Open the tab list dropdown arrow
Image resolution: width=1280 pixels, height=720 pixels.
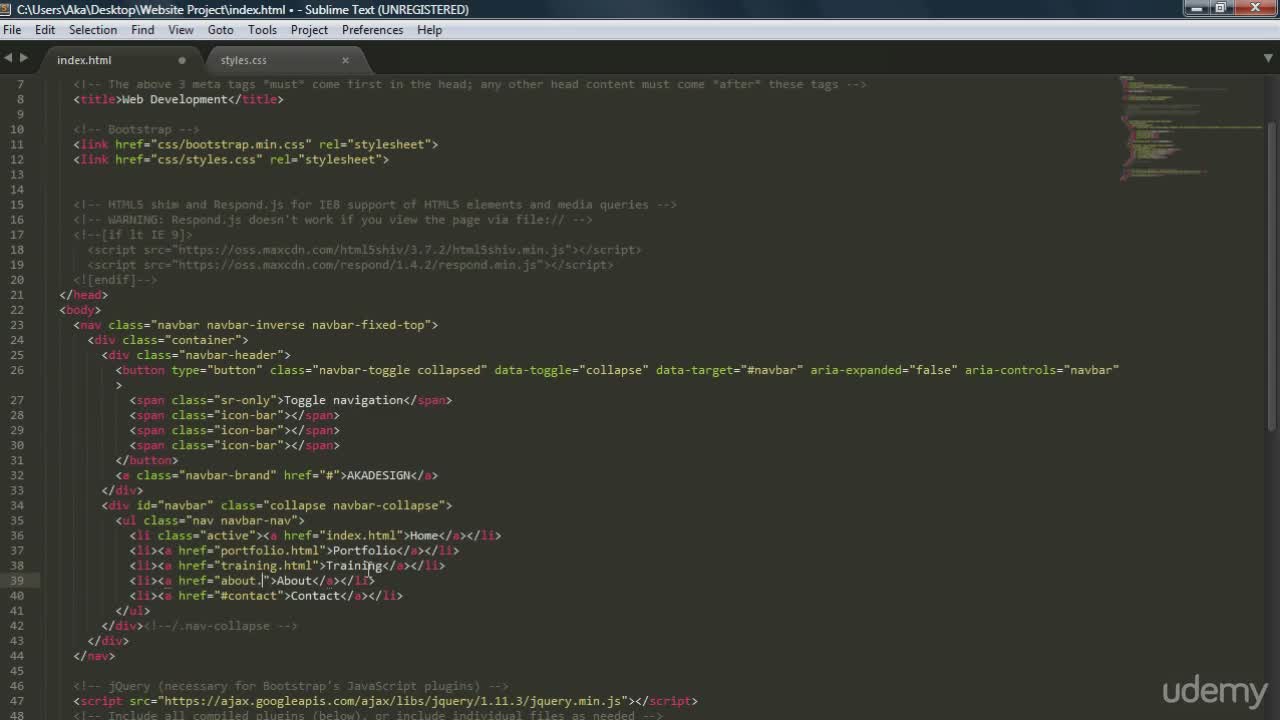point(1269,59)
